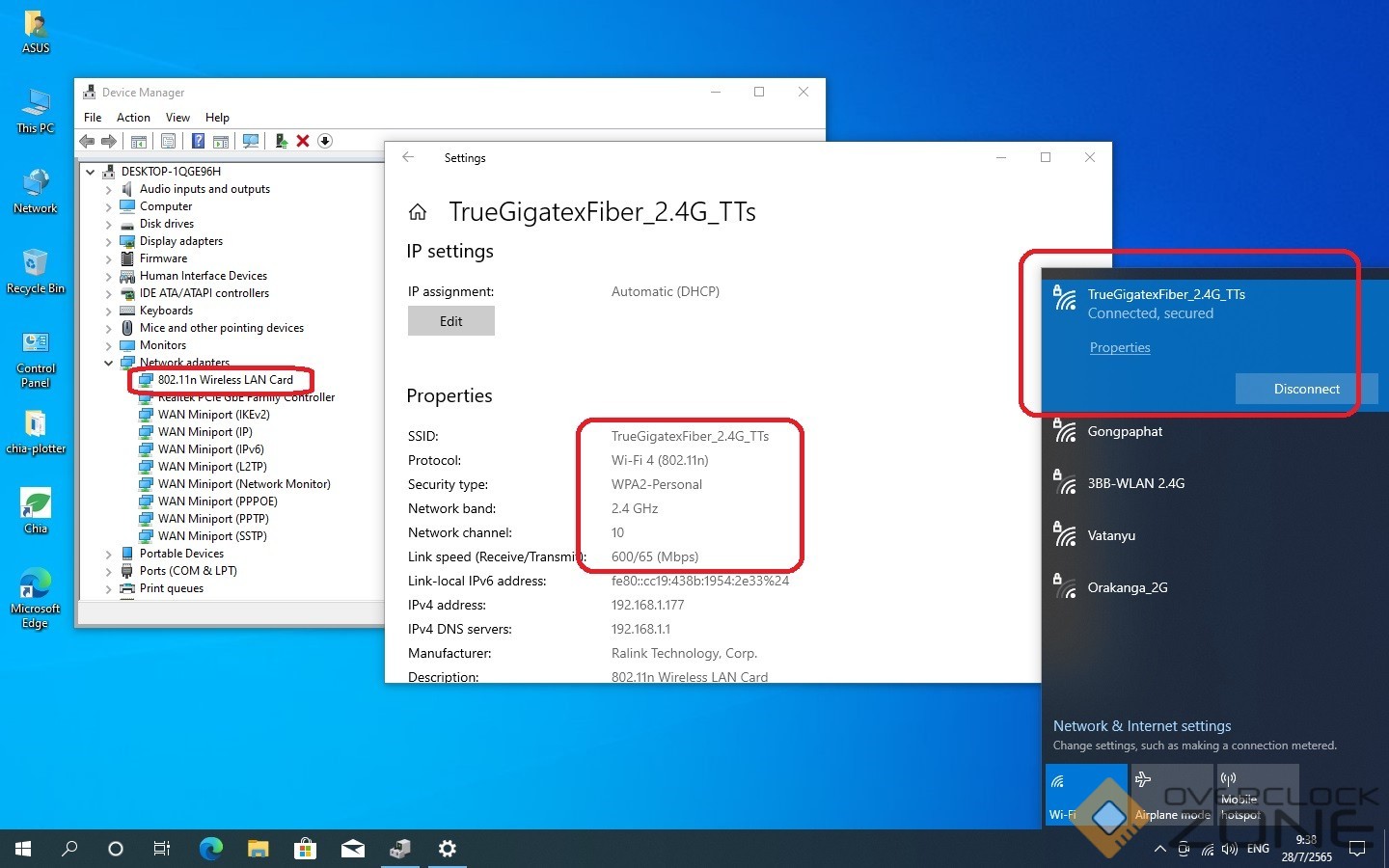Click the Edit button under IP assignment
Screen dimensions: 1389x868
pyautogui.click(x=450, y=321)
